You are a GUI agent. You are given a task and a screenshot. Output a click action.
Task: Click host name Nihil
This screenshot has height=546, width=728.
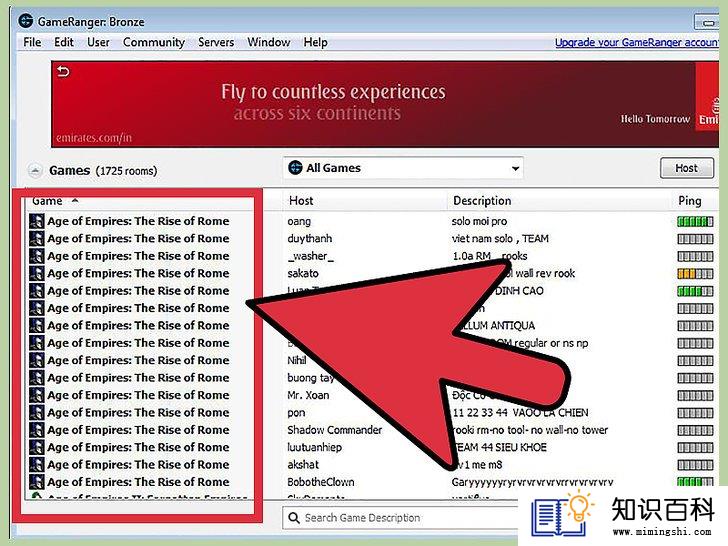(297, 360)
